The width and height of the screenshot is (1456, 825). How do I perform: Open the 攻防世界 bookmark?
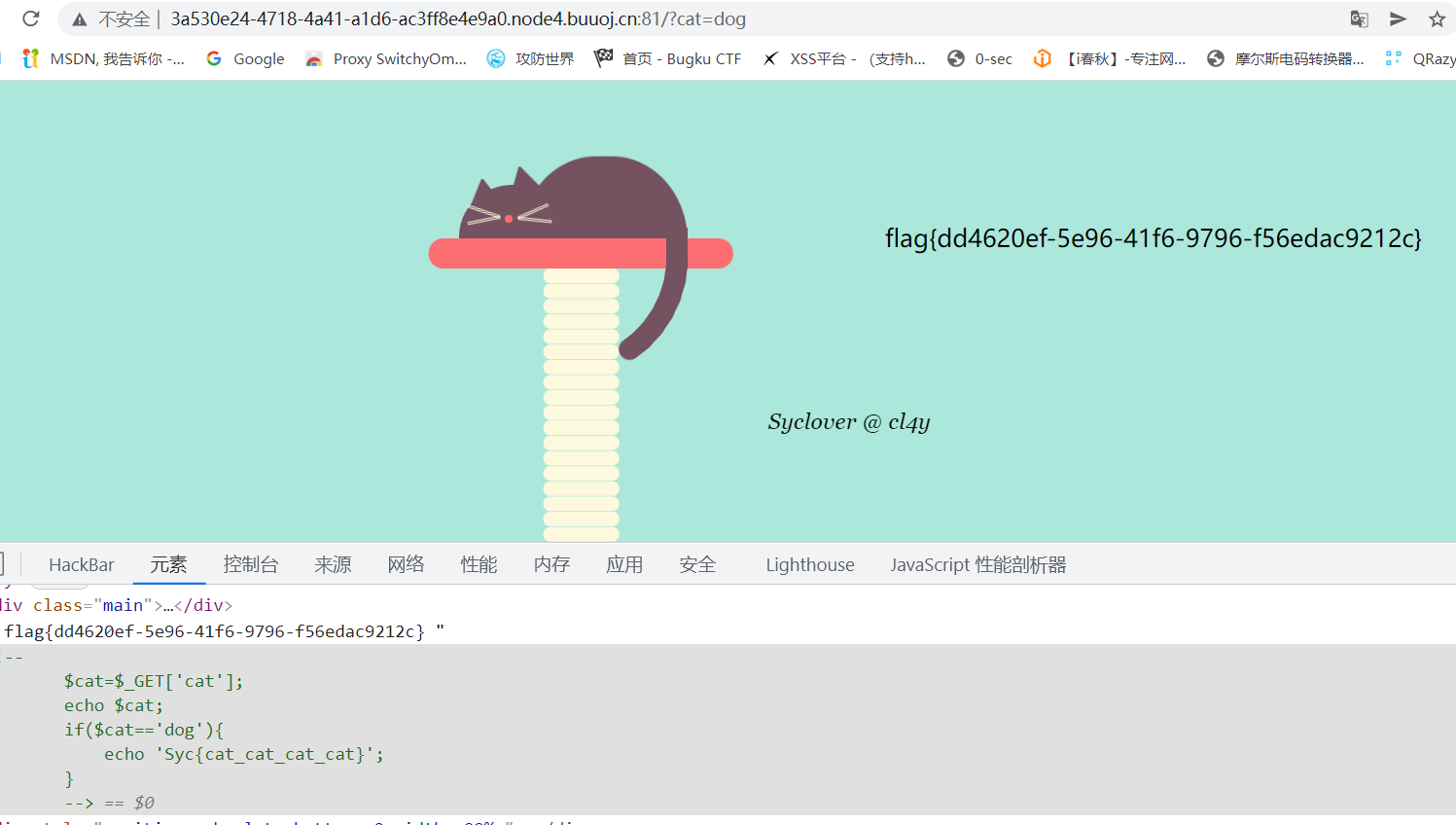tap(531, 58)
